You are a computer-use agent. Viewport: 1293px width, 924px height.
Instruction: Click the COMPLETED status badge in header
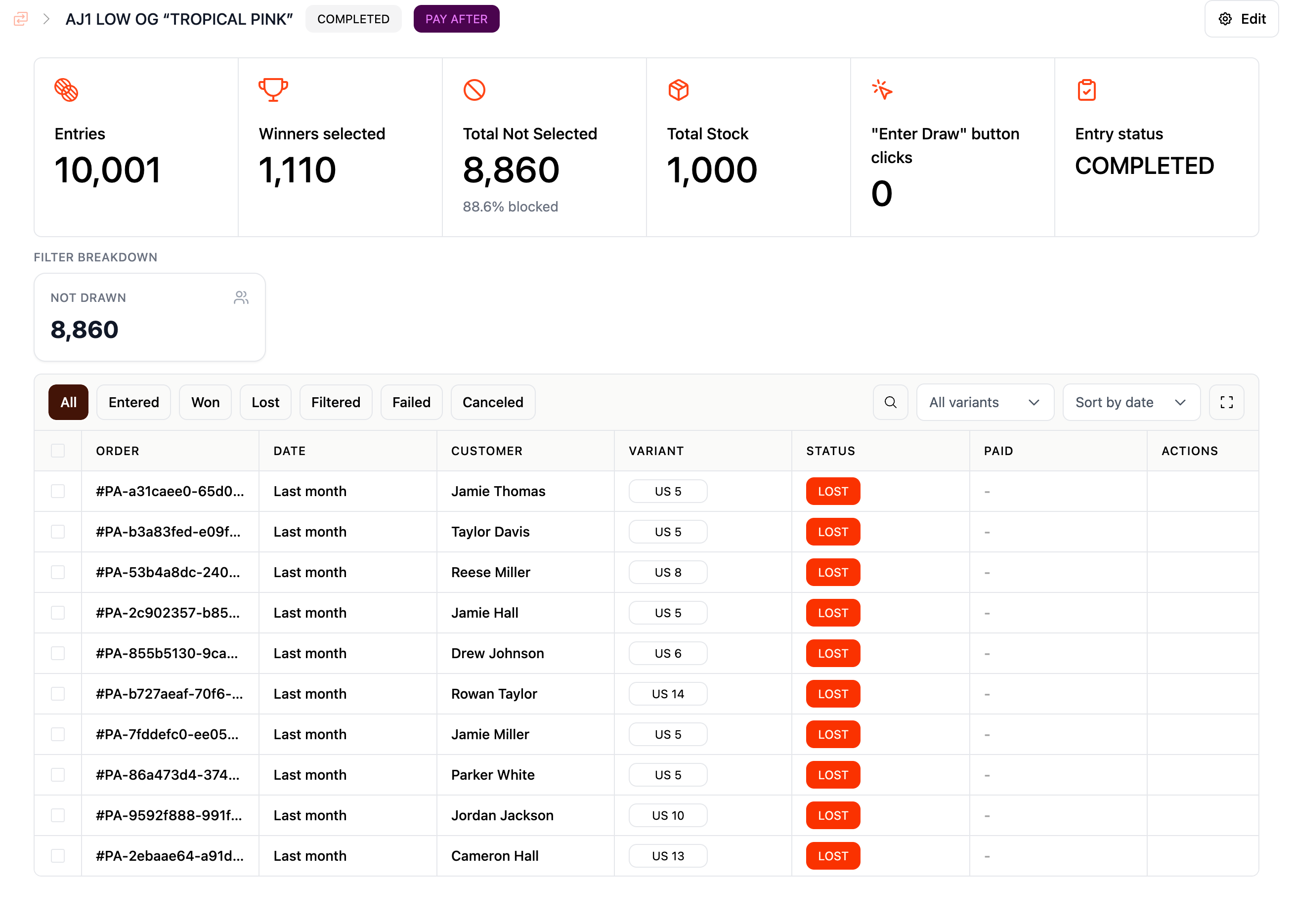pyautogui.click(x=353, y=19)
